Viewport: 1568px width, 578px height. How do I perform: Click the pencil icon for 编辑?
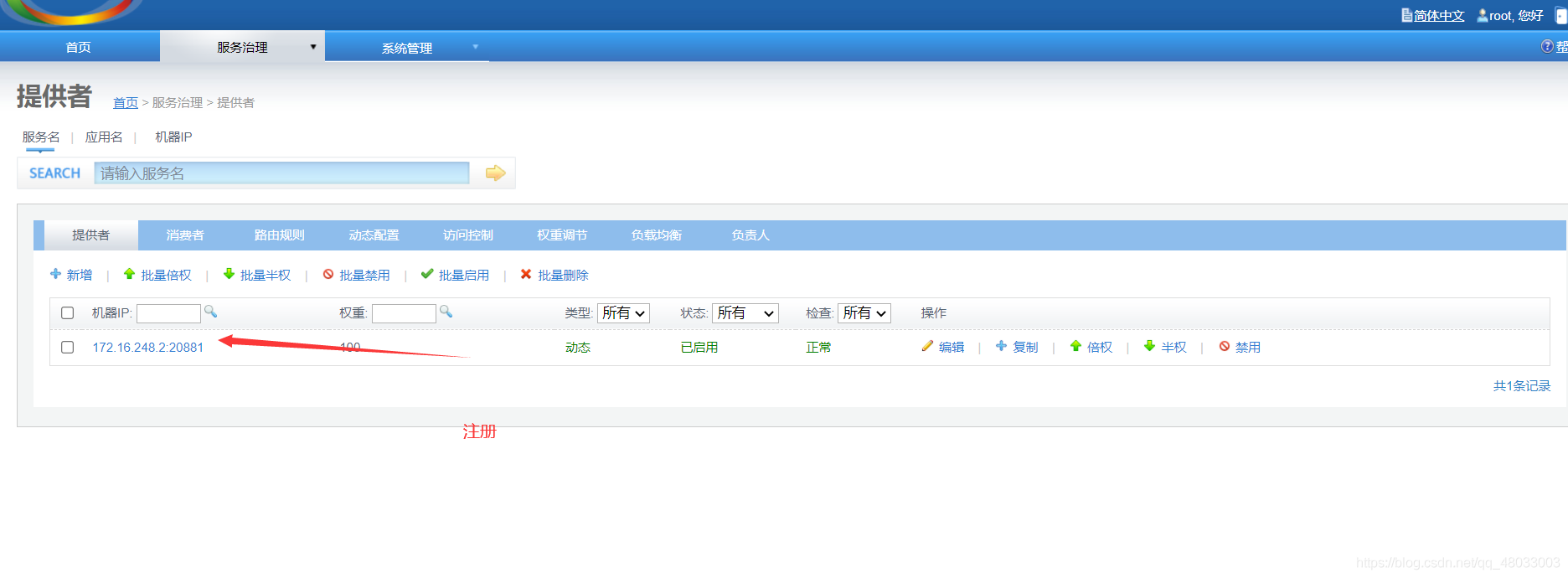[x=927, y=346]
